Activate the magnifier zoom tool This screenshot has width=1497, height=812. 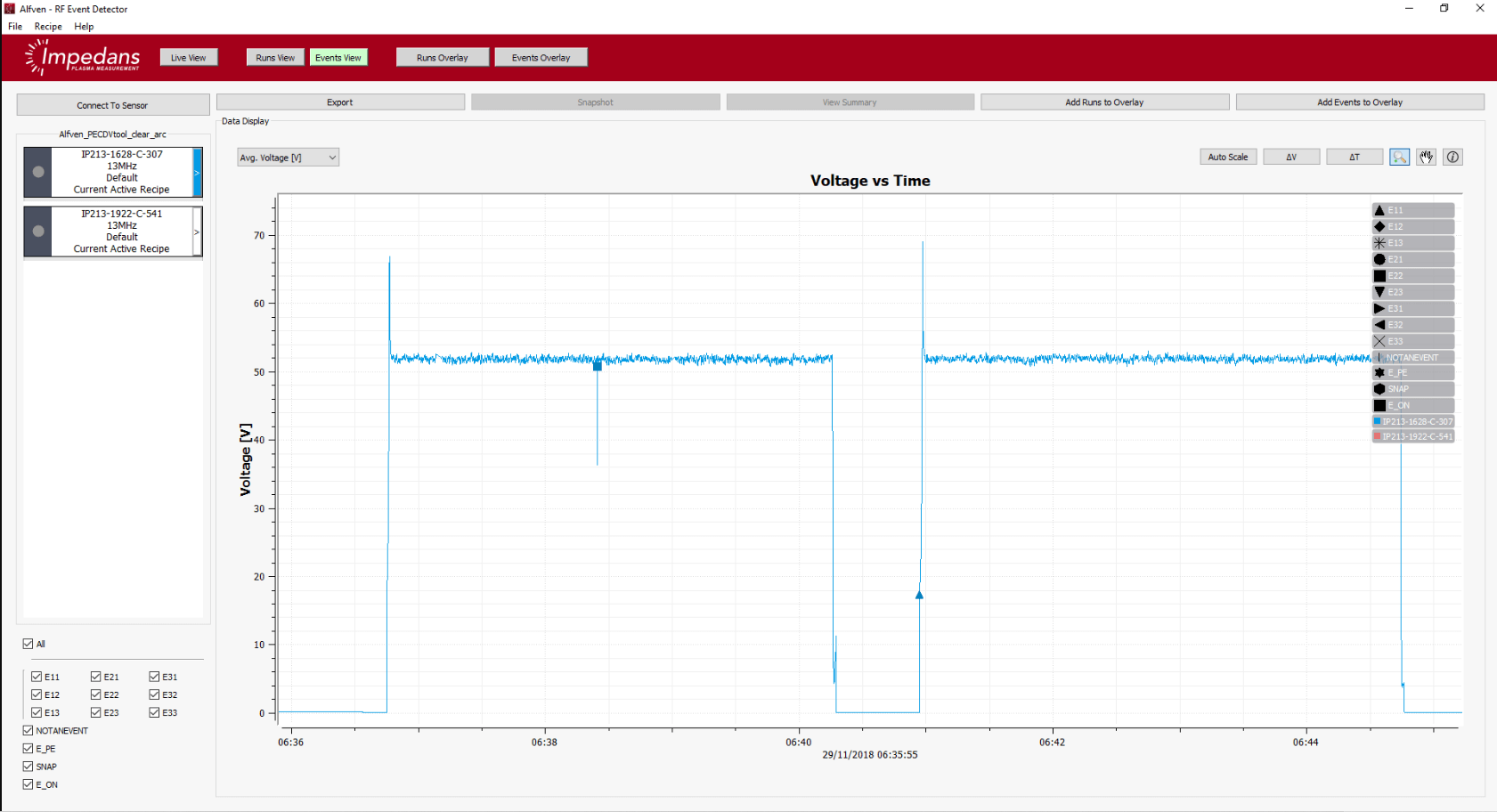tap(1399, 157)
